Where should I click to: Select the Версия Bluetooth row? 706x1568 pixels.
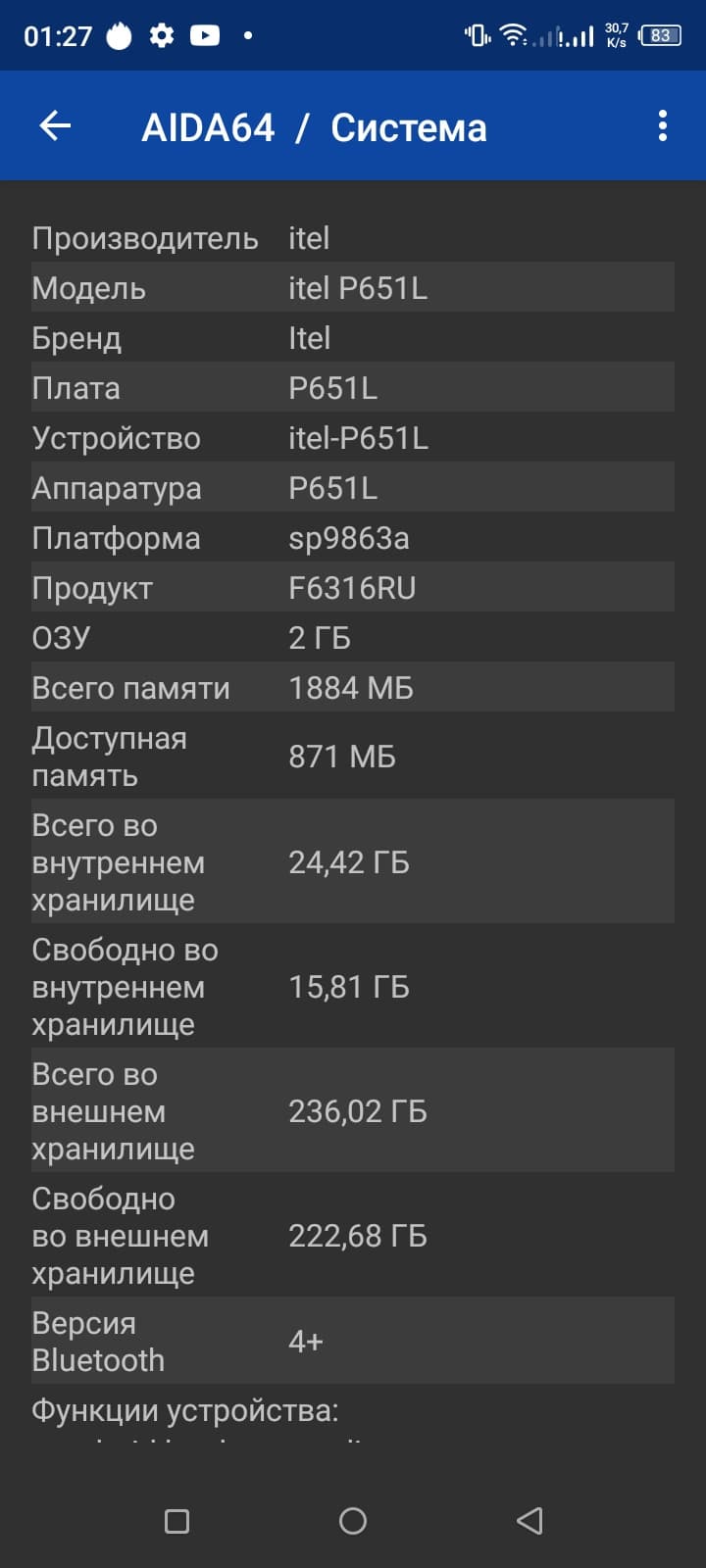[x=353, y=1342]
